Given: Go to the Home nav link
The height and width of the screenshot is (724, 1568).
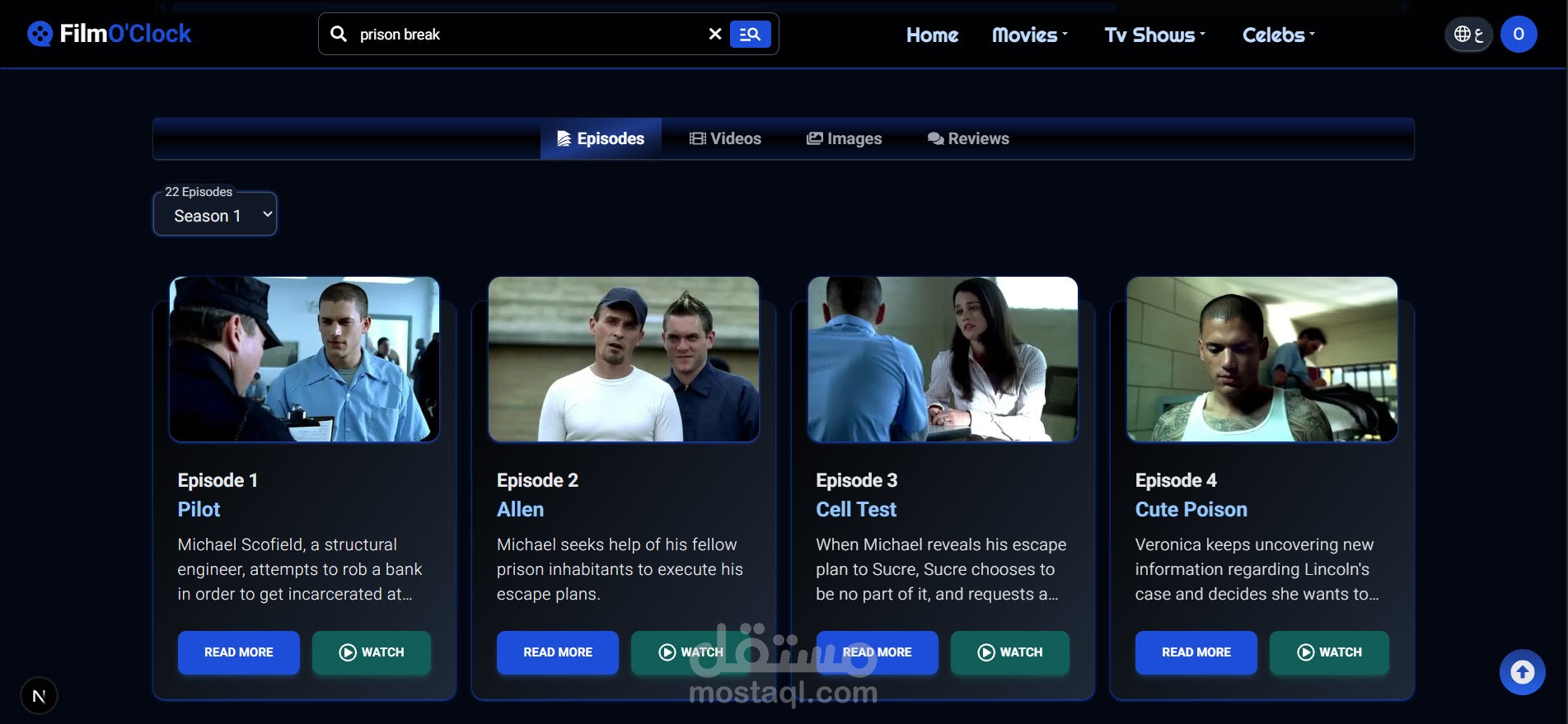Looking at the screenshot, I should click(932, 35).
